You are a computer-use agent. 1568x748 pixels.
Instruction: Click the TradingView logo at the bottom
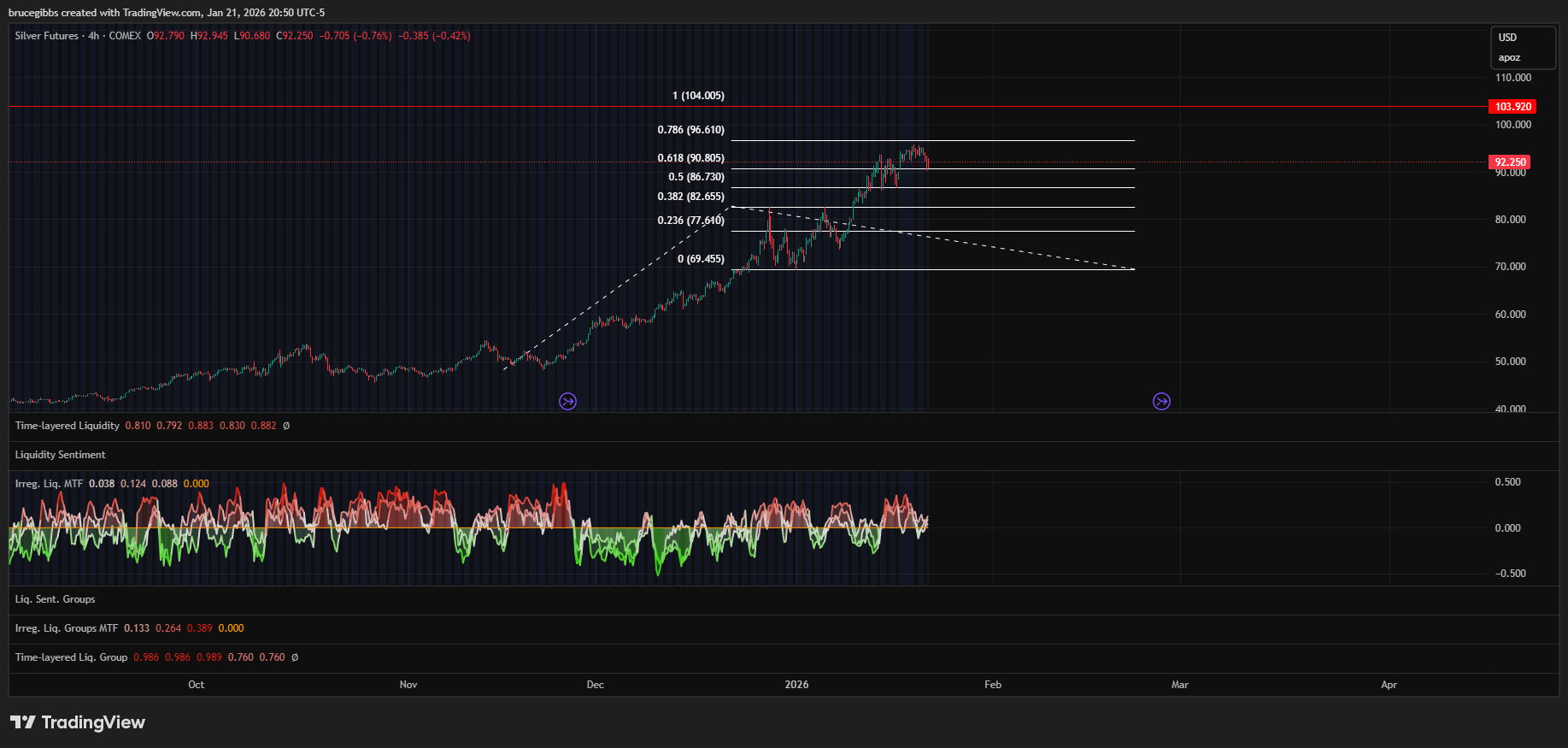click(78, 722)
